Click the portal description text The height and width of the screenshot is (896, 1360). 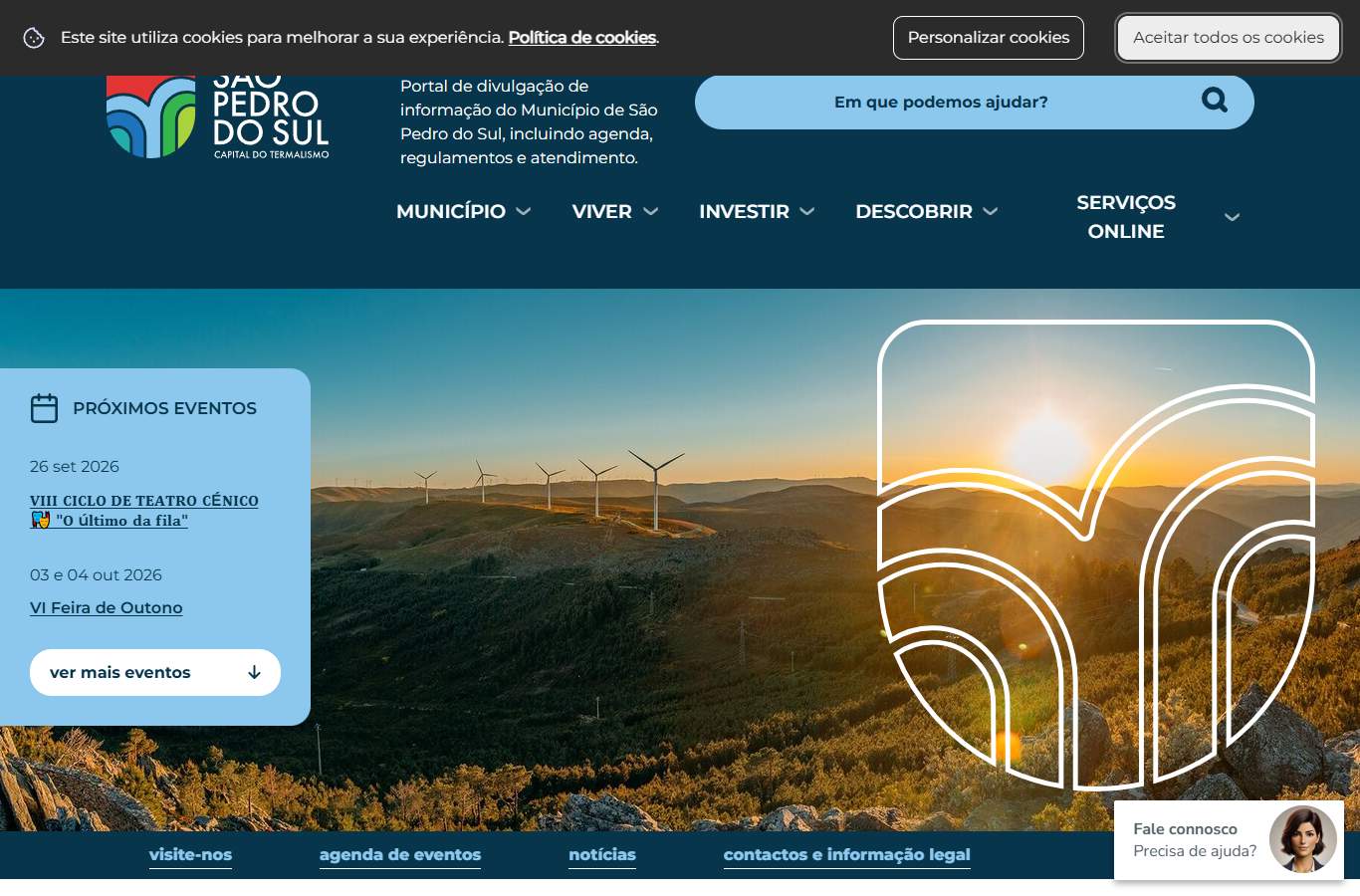(529, 121)
